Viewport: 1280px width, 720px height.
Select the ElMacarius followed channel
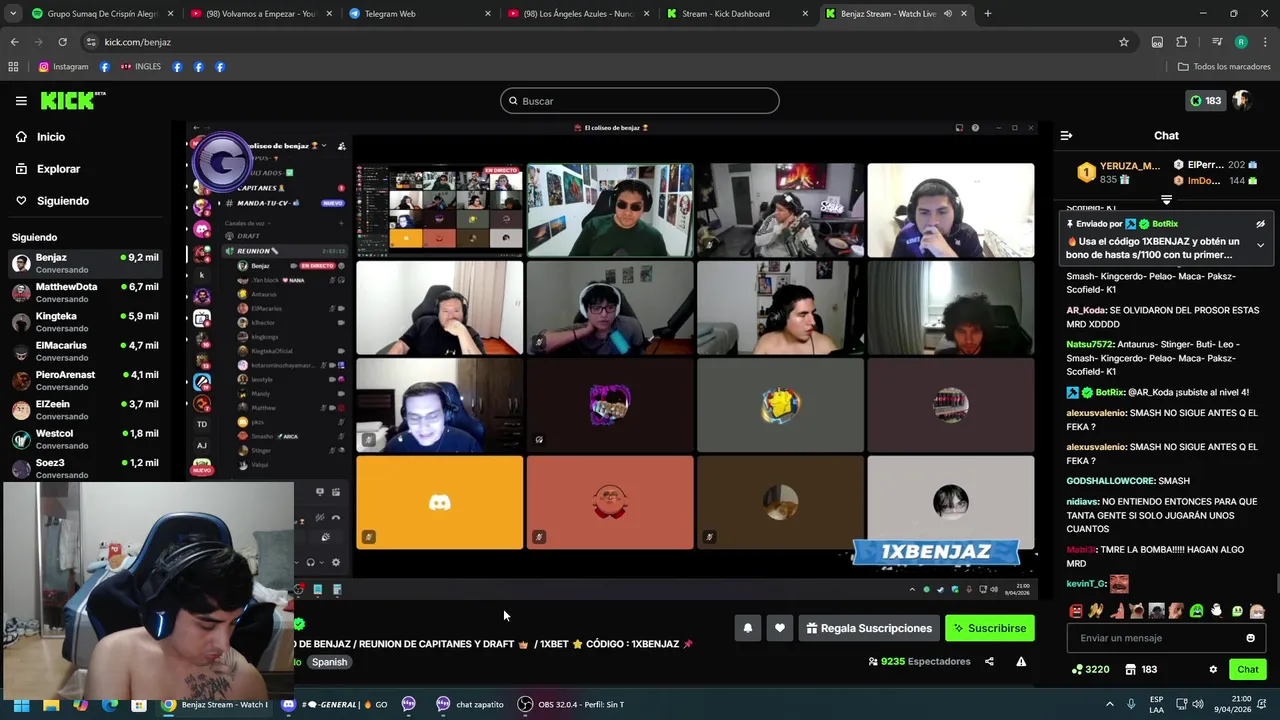coord(85,351)
